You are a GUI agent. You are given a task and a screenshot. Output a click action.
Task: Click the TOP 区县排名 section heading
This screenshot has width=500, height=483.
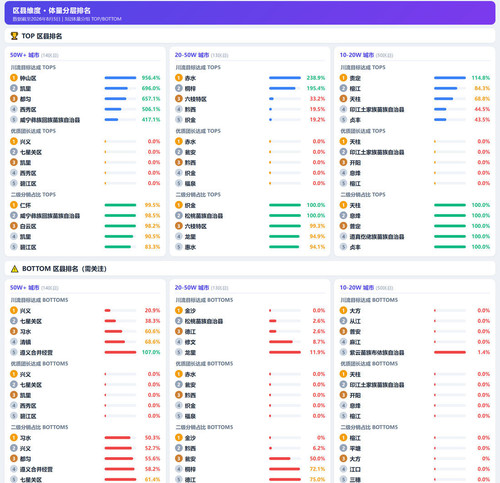point(42,36)
